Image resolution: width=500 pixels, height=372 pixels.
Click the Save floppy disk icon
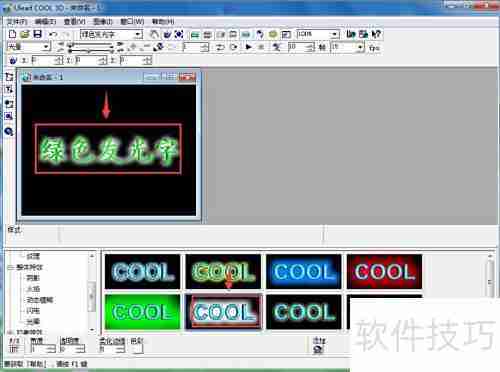[38, 34]
